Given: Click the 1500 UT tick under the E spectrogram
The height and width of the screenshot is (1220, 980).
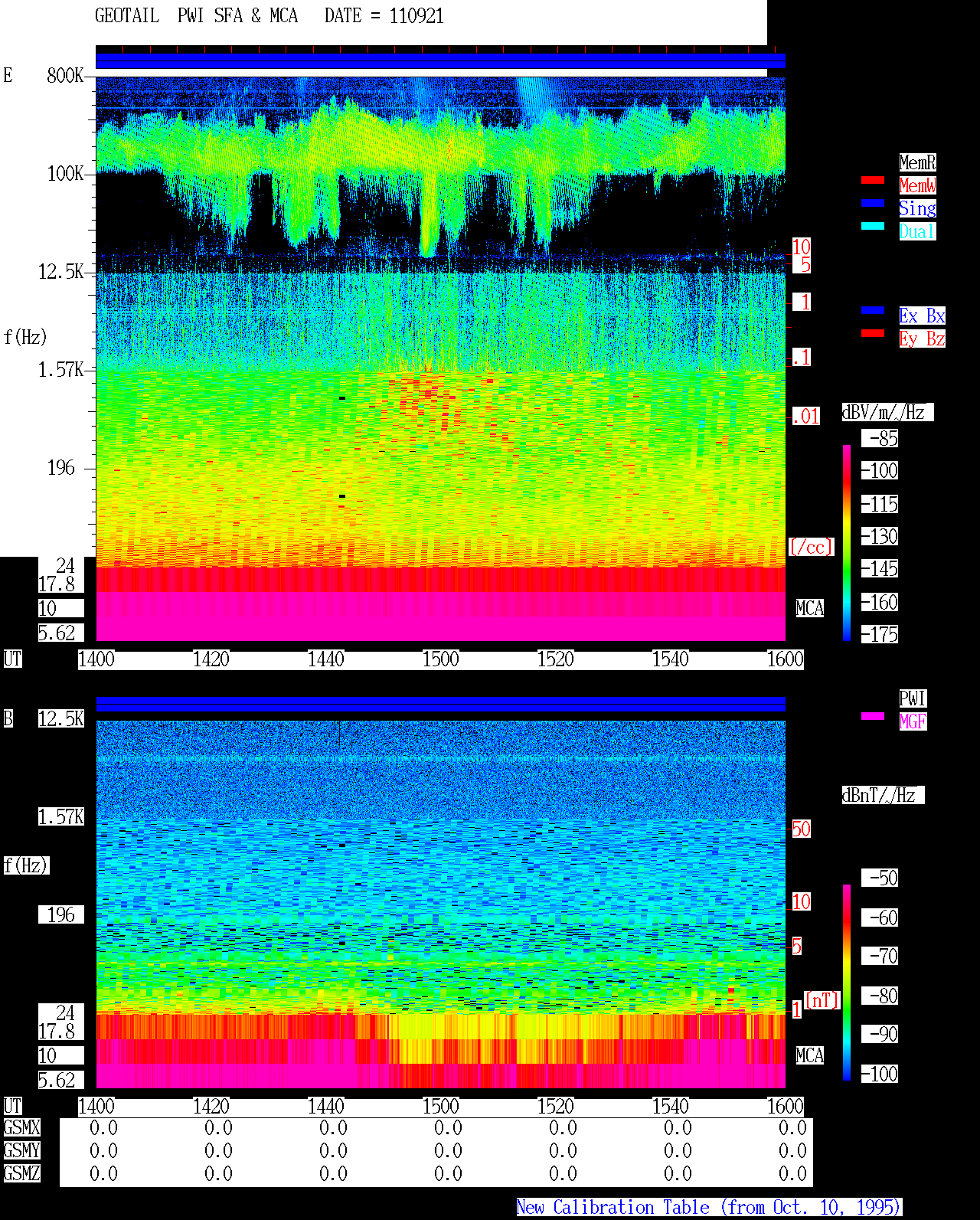Looking at the screenshot, I should (441, 659).
